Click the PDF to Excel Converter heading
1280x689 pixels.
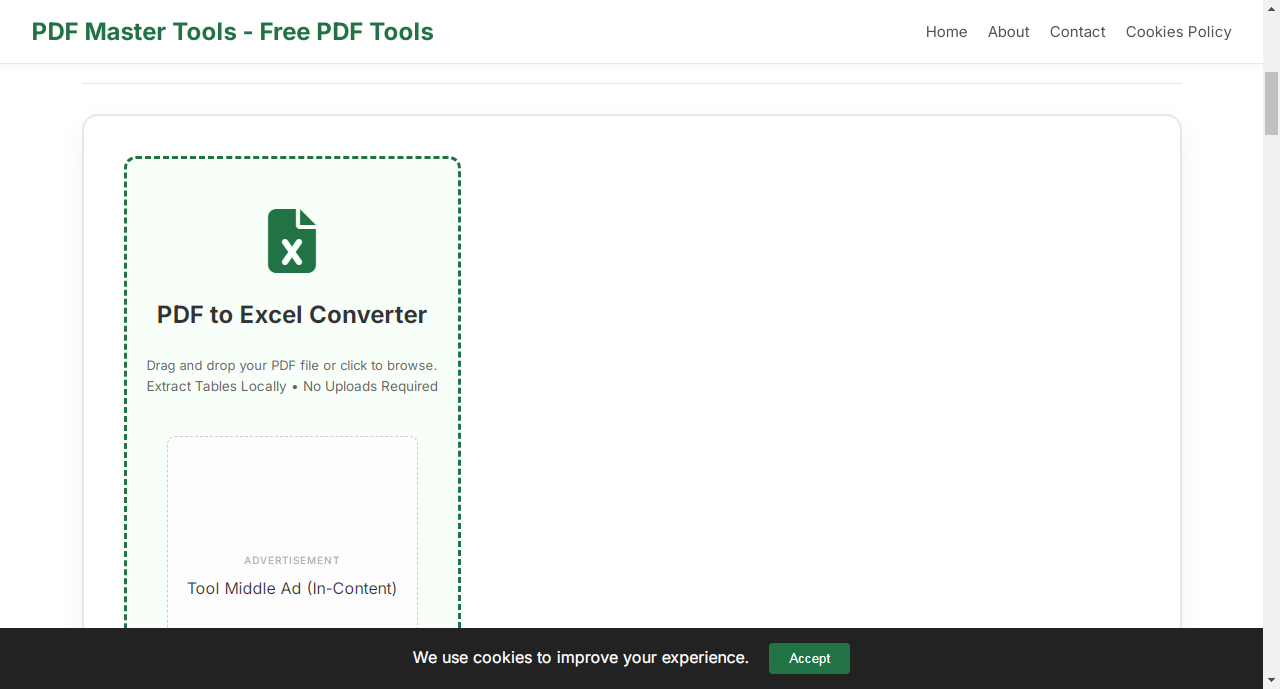tap(292, 314)
